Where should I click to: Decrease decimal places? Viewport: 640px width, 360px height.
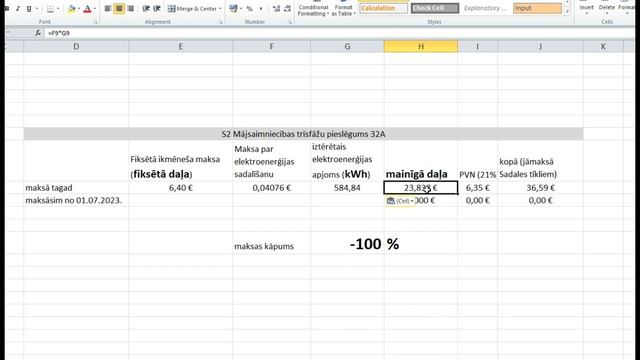[x=287, y=9]
